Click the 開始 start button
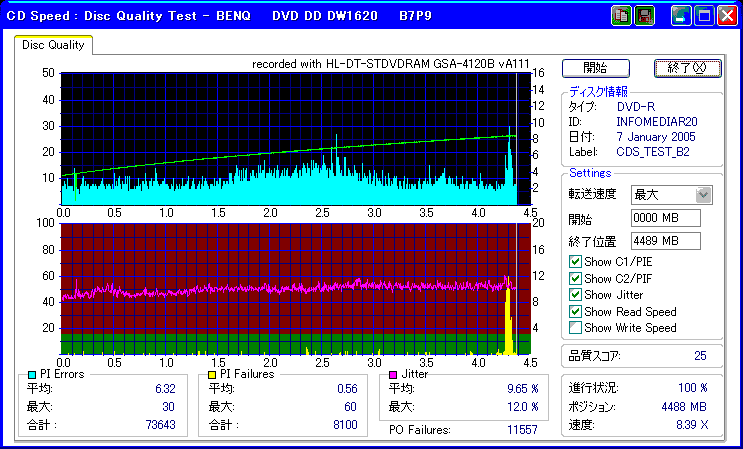The image size is (743, 449). coord(596,68)
